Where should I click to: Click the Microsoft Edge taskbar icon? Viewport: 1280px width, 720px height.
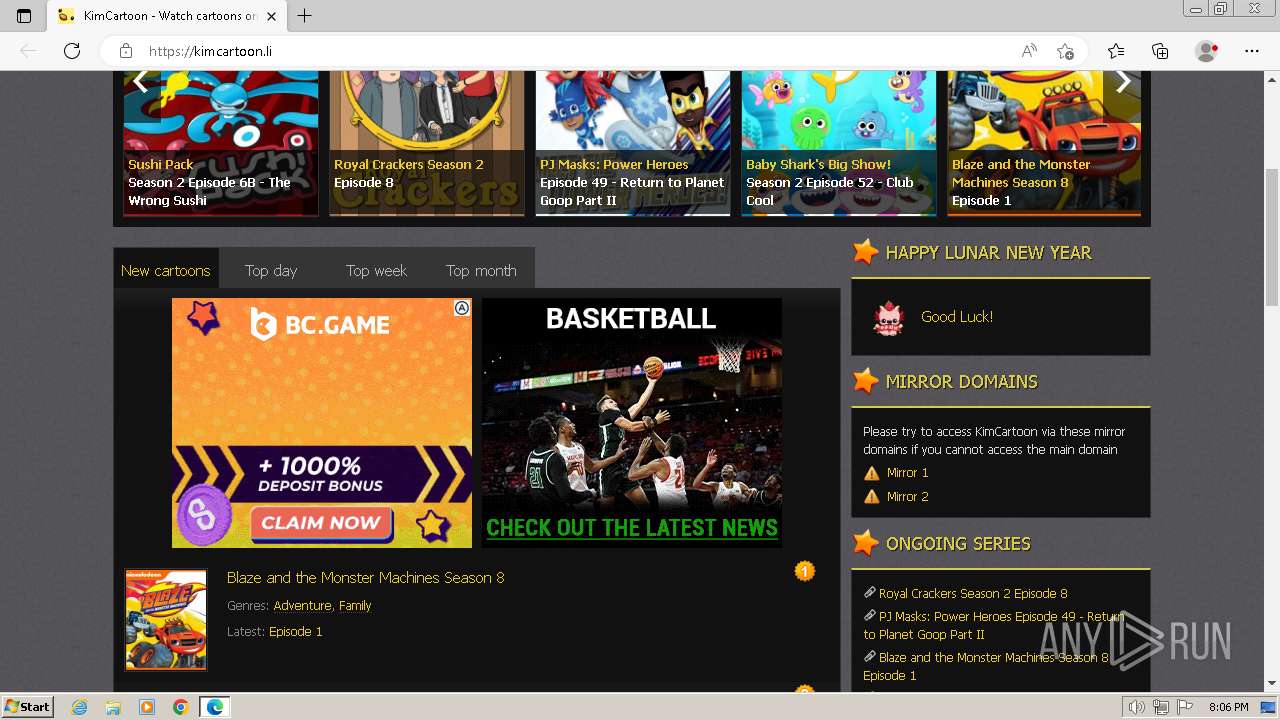coord(214,707)
